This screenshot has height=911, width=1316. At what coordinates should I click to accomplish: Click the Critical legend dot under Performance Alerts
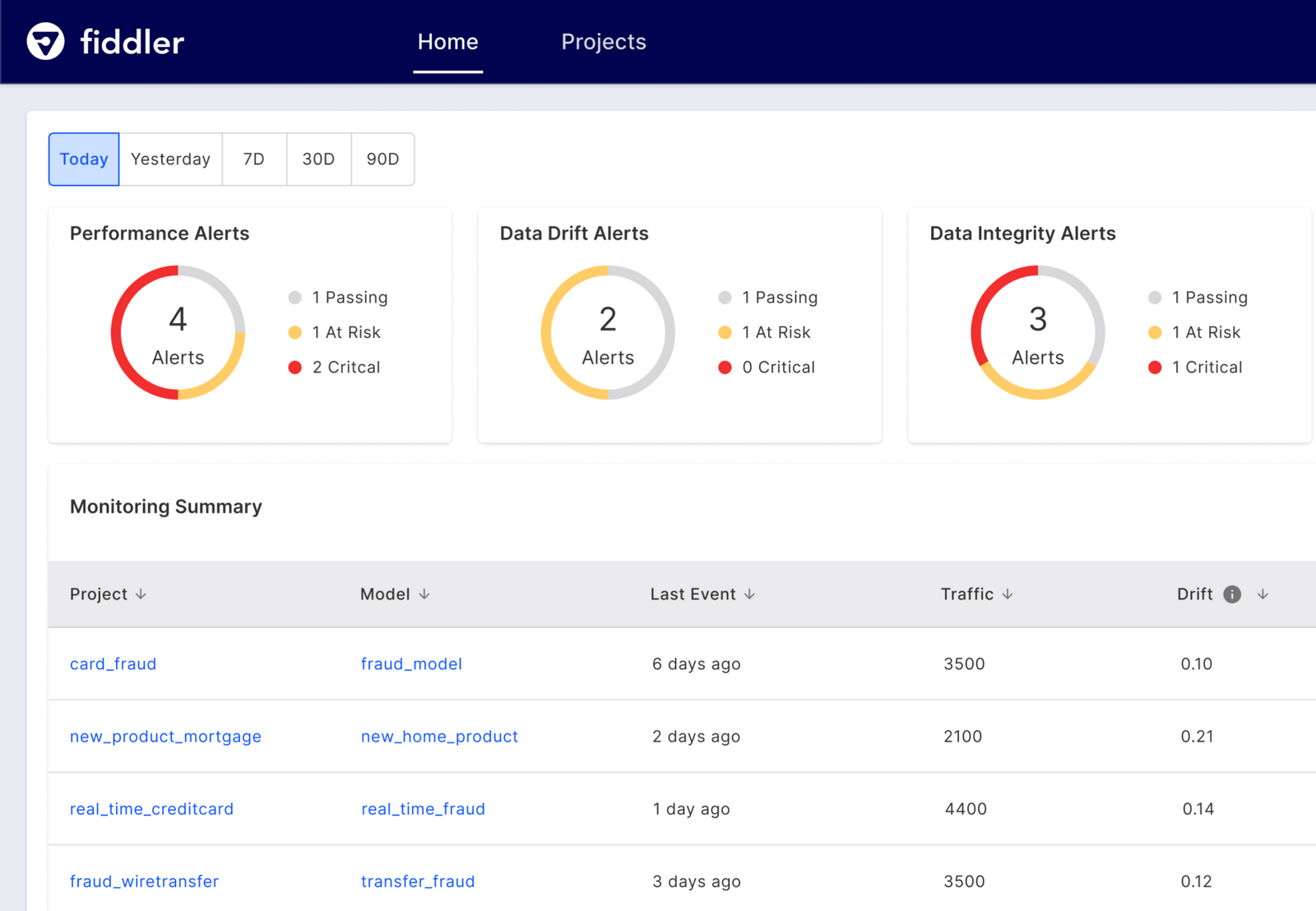[294, 368]
